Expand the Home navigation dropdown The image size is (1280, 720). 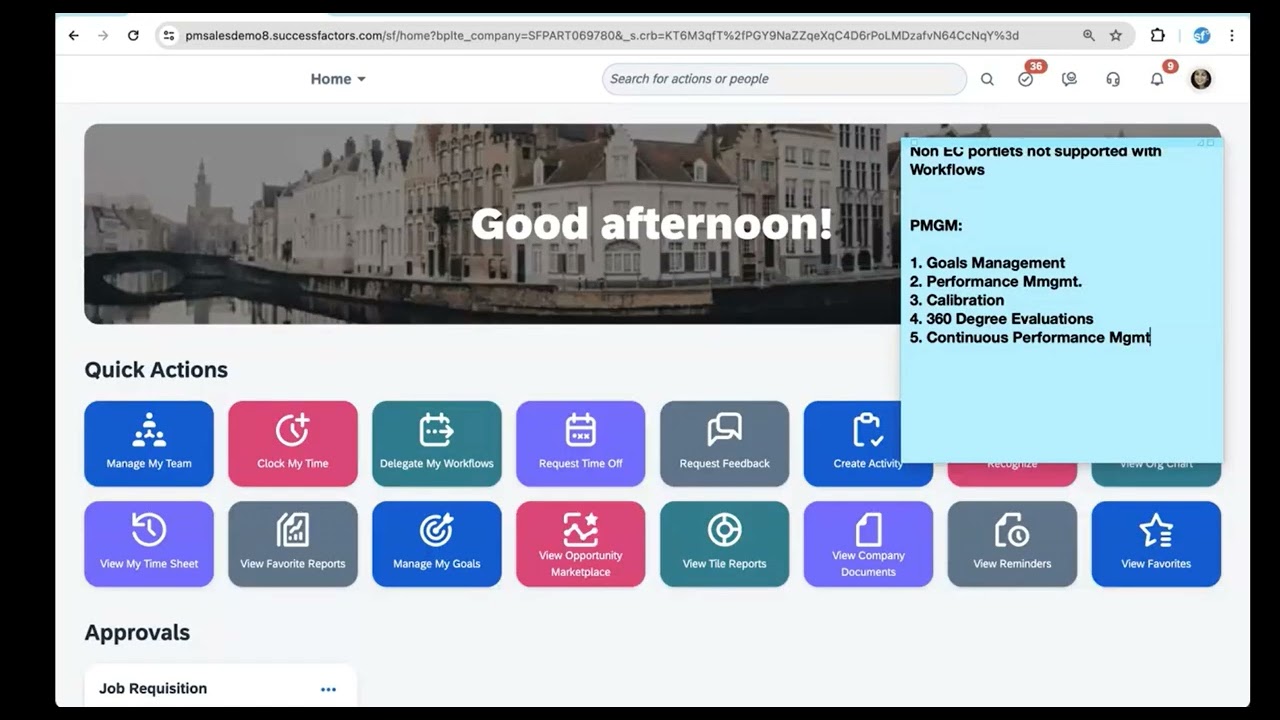[338, 79]
